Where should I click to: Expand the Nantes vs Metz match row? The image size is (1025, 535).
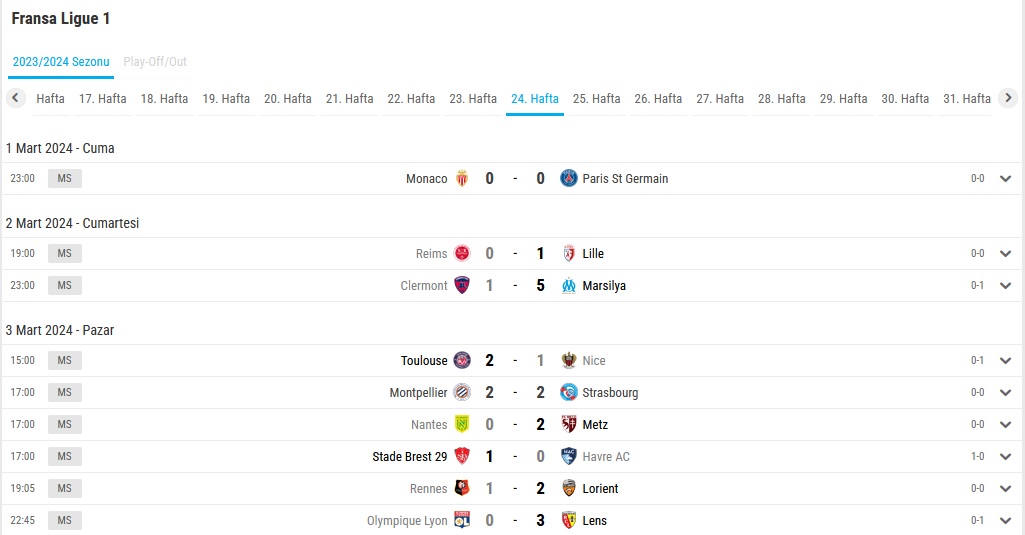[x=1005, y=424]
